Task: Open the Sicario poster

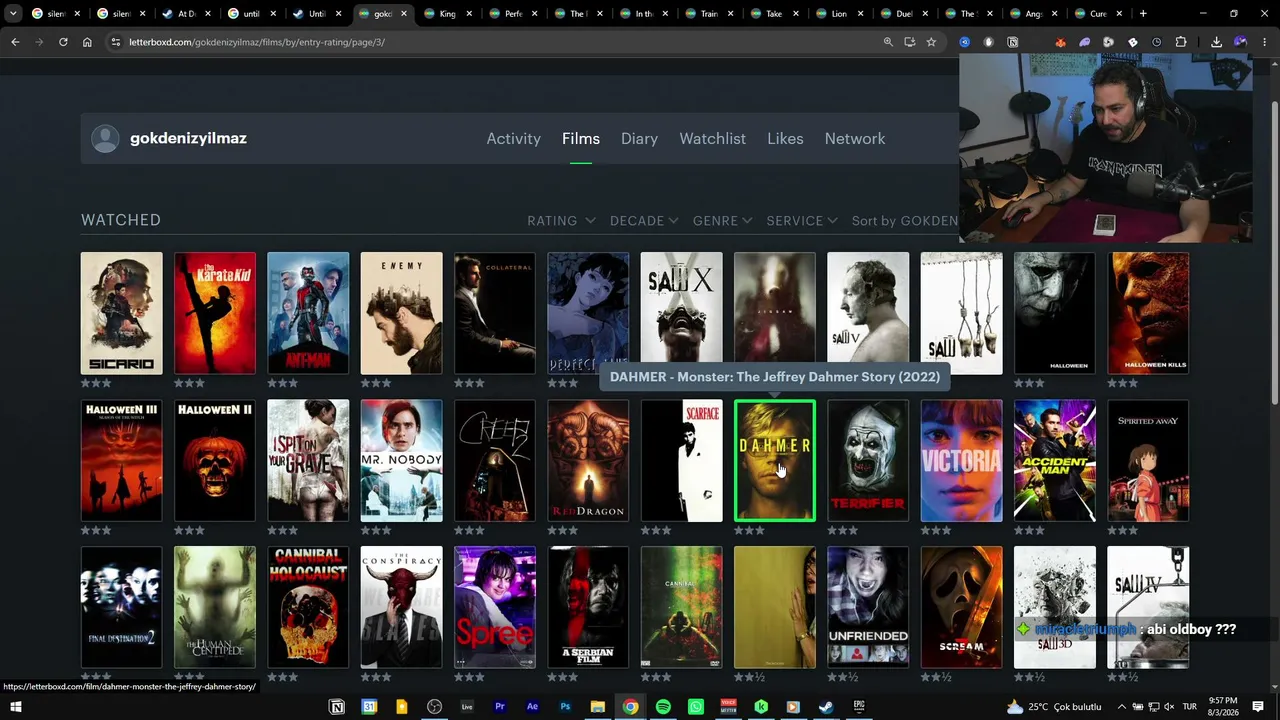Action: [122, 314]
